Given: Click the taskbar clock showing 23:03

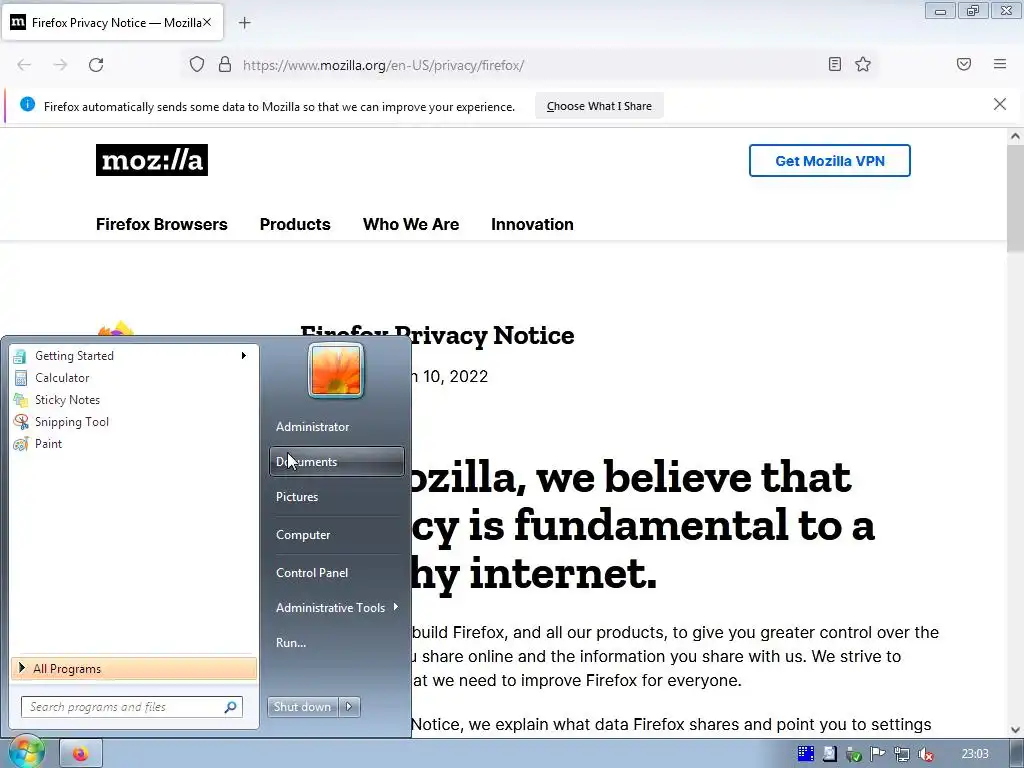Looking at the screenshot, I should 975,754.
